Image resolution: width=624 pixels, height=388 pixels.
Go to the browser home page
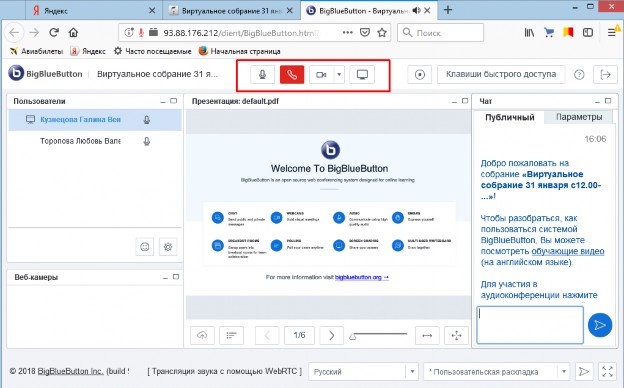point(73,32)
